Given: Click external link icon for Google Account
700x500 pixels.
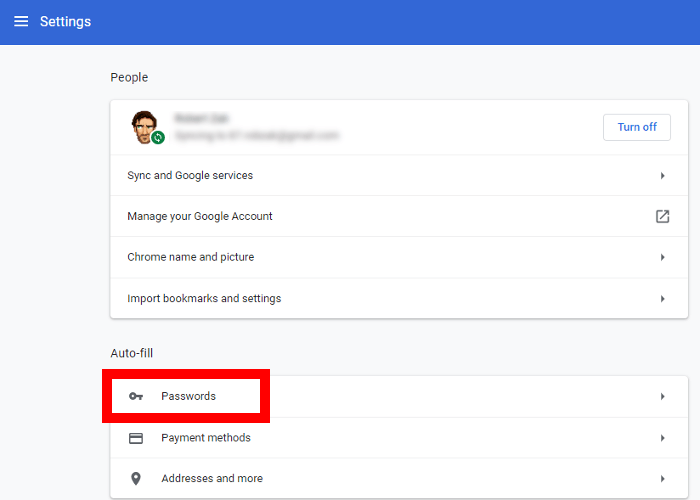Looking at the screenshot, I should (662, 217).
